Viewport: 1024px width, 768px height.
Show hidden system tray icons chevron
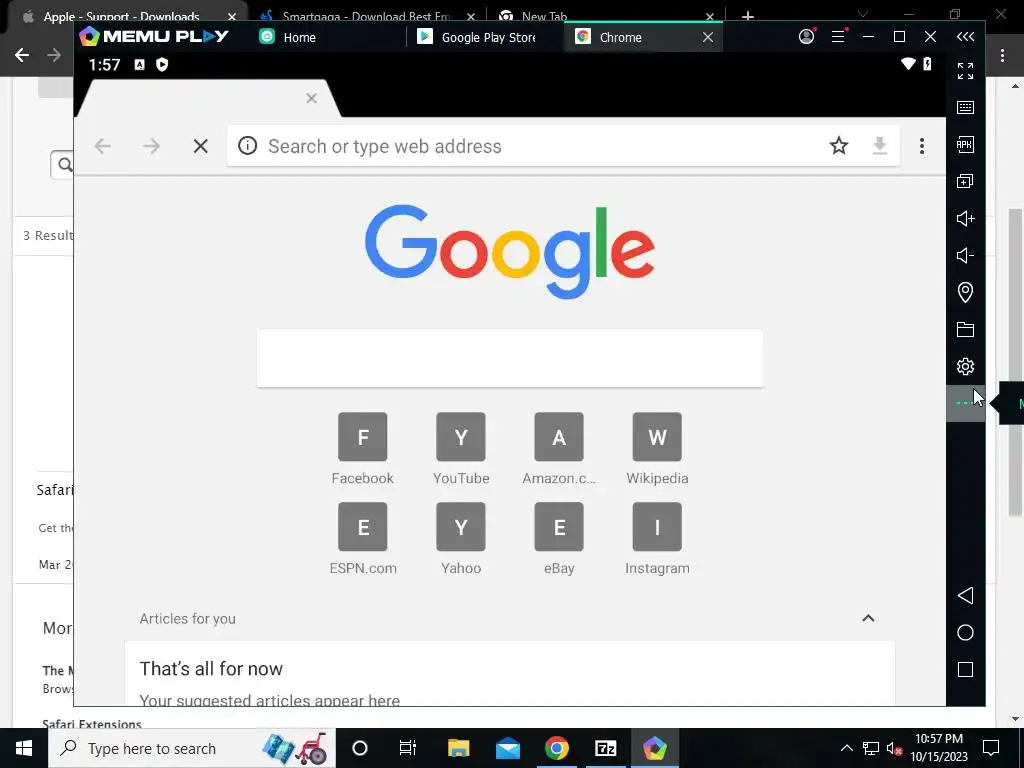846,748
